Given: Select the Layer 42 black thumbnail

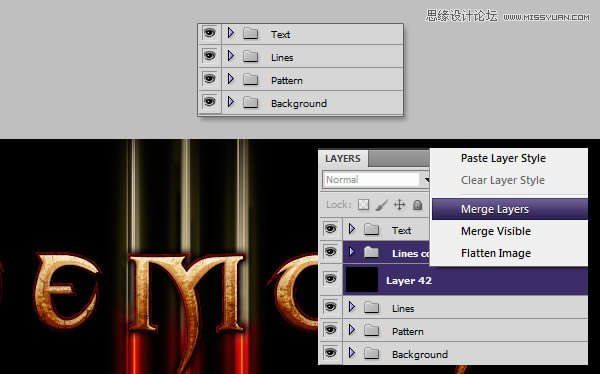Looking at the screenshot, I should point(362,280).
